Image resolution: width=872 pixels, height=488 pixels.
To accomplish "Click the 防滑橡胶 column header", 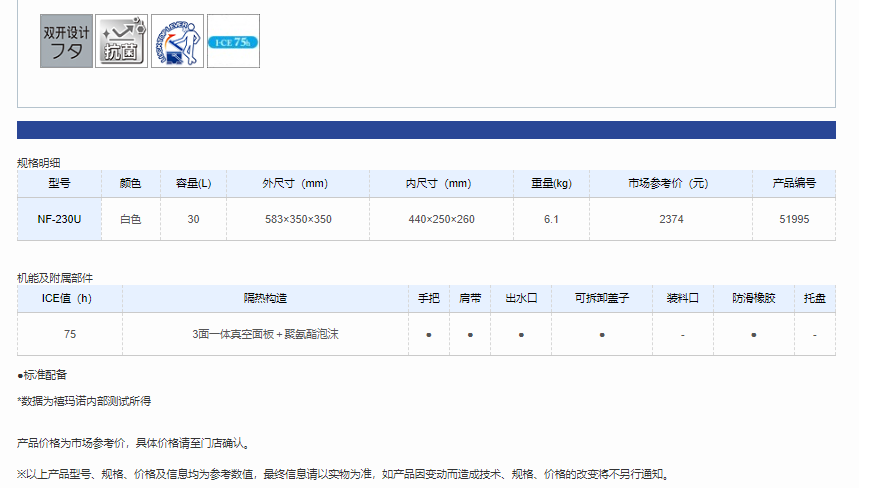I will tap(754, 298).
